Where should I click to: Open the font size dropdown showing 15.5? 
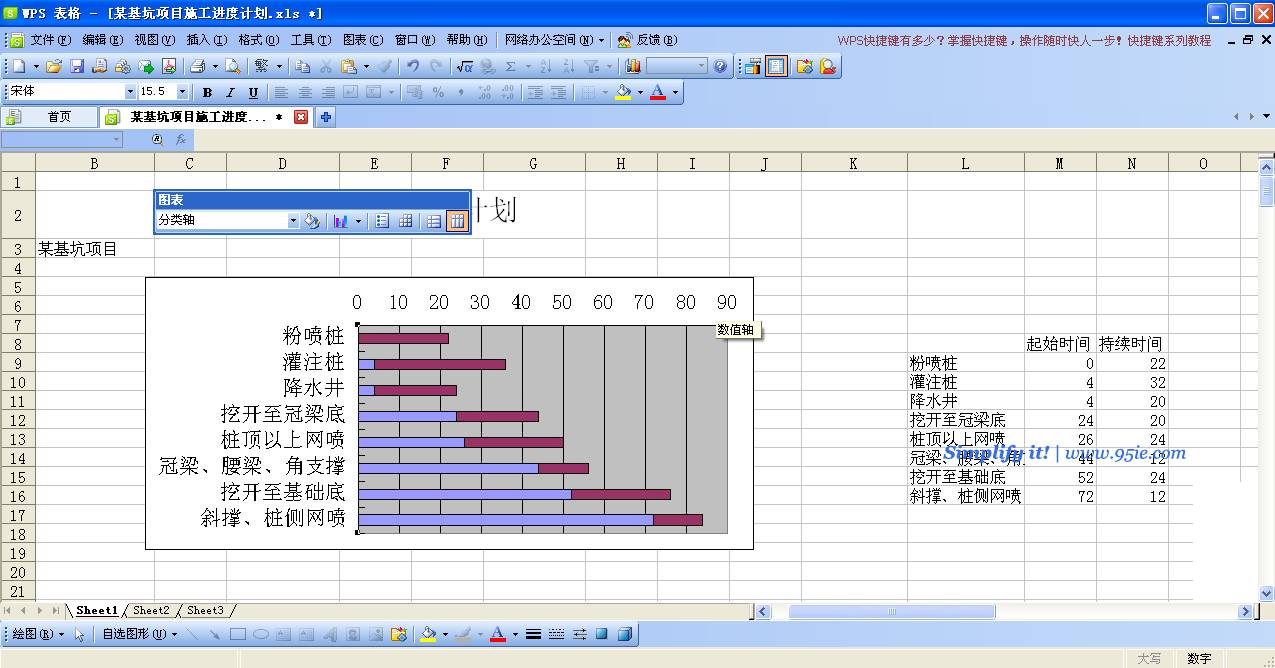click(182, 92)
